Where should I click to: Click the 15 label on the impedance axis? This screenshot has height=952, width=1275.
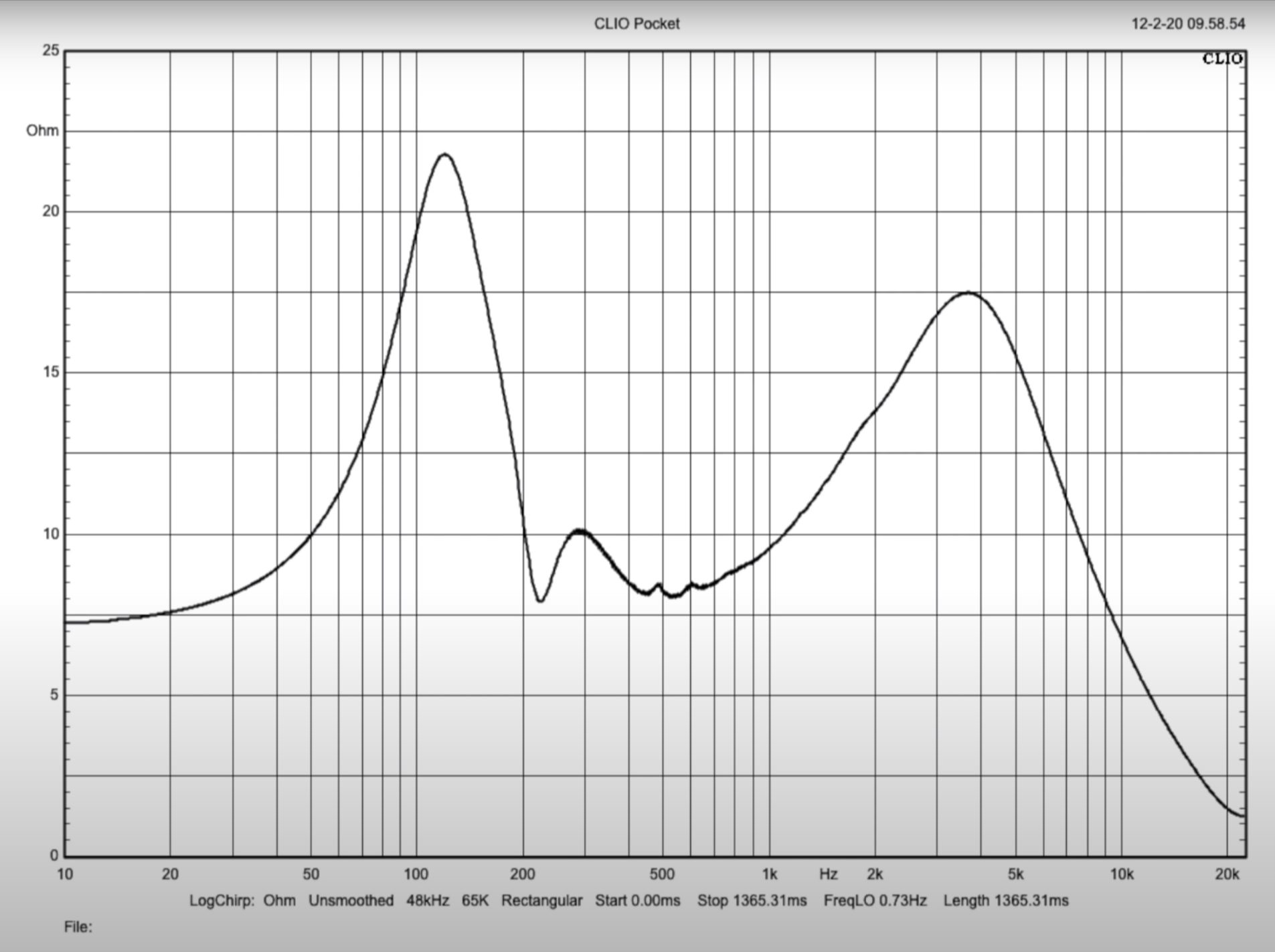pyautogui.click(x=51, y=372)
